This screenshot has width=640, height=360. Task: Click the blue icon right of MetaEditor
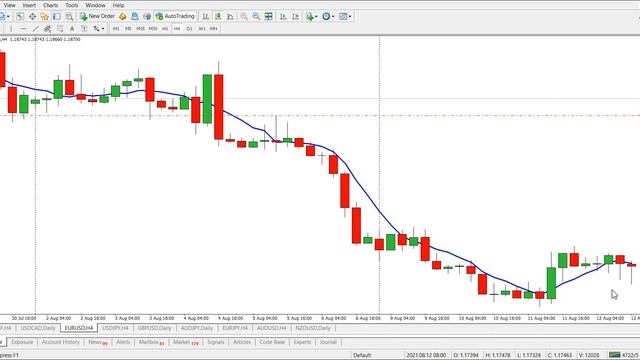(135, 16)
